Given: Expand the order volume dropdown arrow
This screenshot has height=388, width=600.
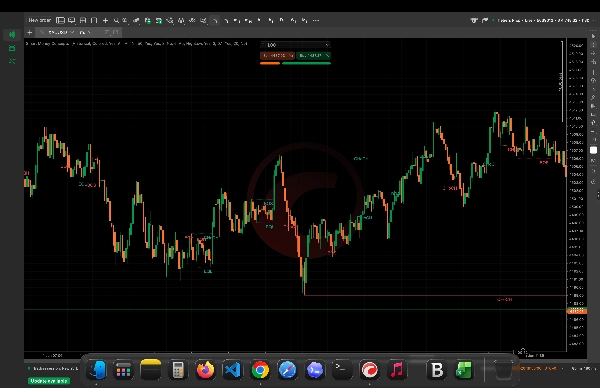Looking at the screenshot, I should pyautogui.click(x=327, y=45).
